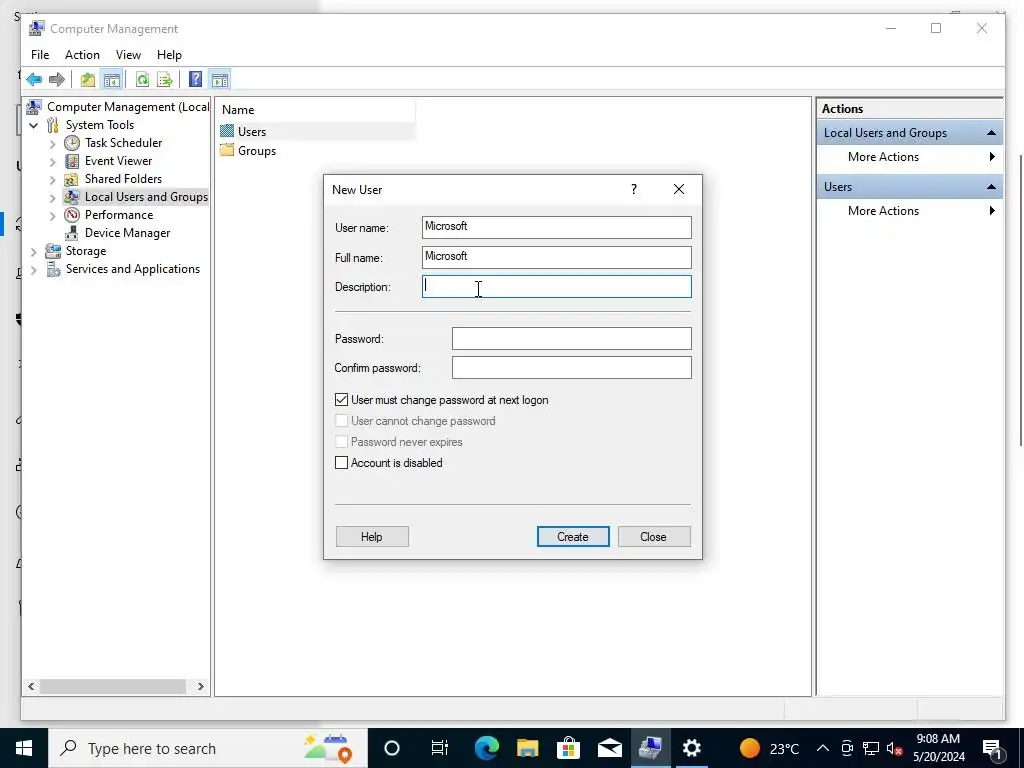The height and width of the screenshot is (768, 1024).
Task: Toggle Show/Hide Action Pane toolbar icon
Action: point(220,80)
